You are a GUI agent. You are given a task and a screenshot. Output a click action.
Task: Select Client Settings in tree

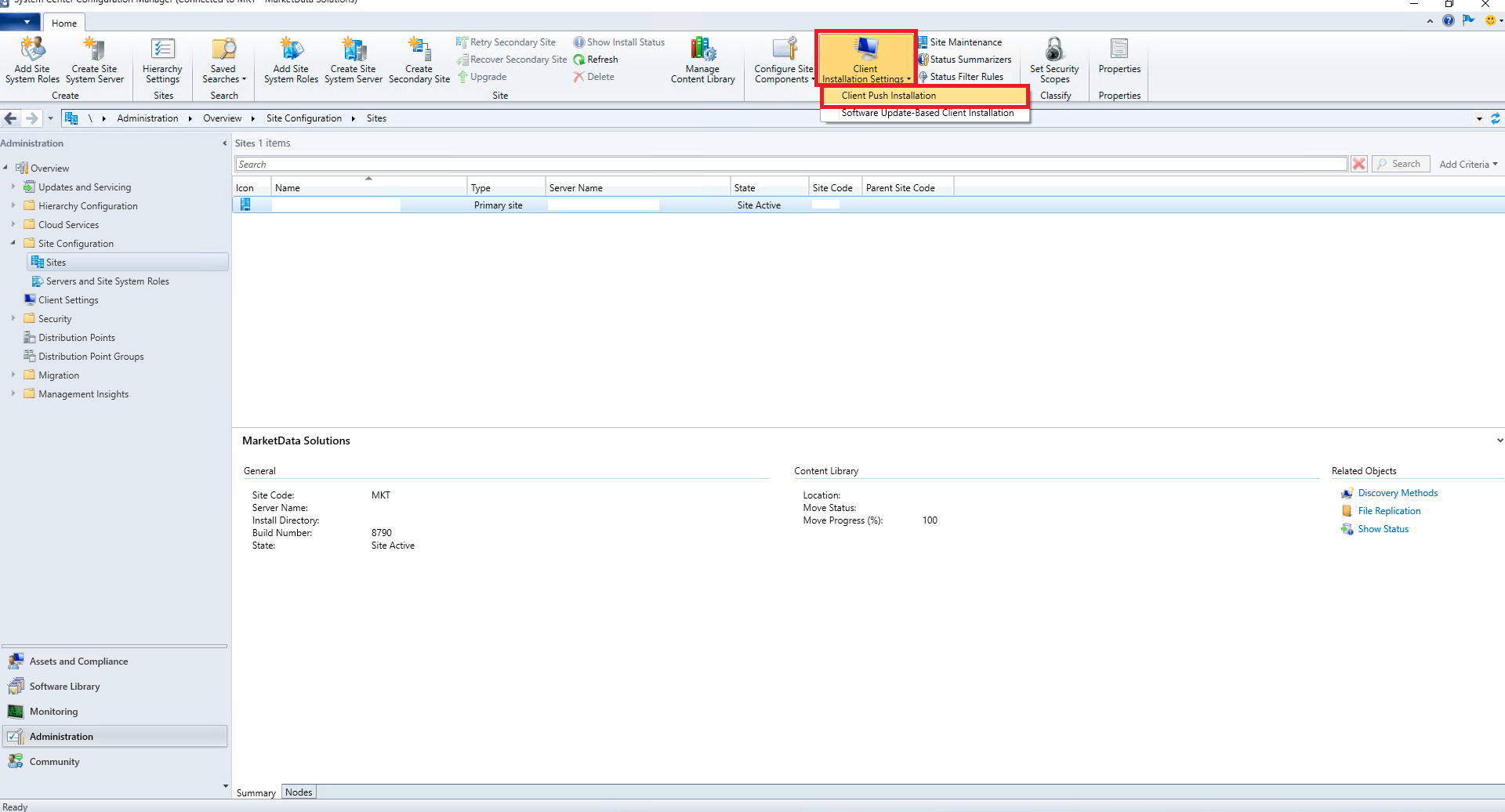pos(68,300)
